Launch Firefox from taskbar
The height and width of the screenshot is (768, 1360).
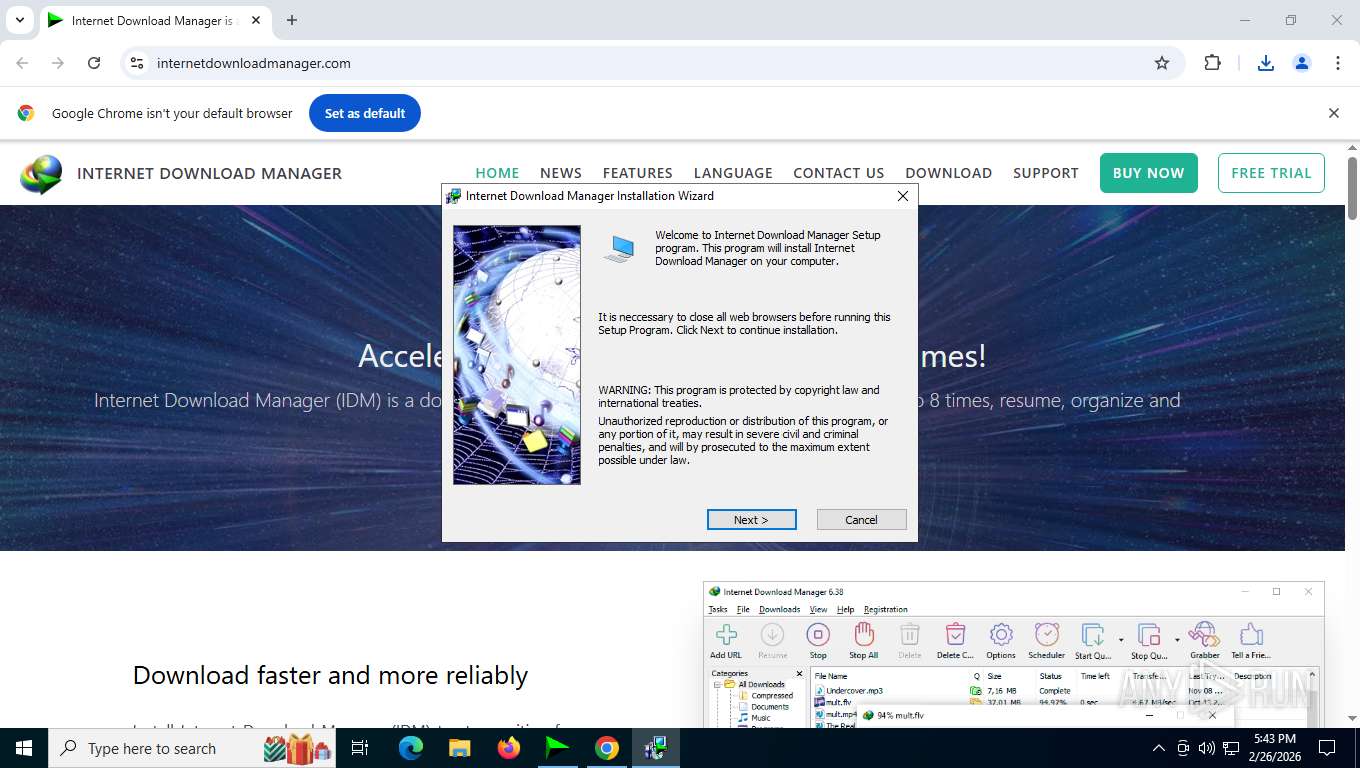click(x=509, y=748)
